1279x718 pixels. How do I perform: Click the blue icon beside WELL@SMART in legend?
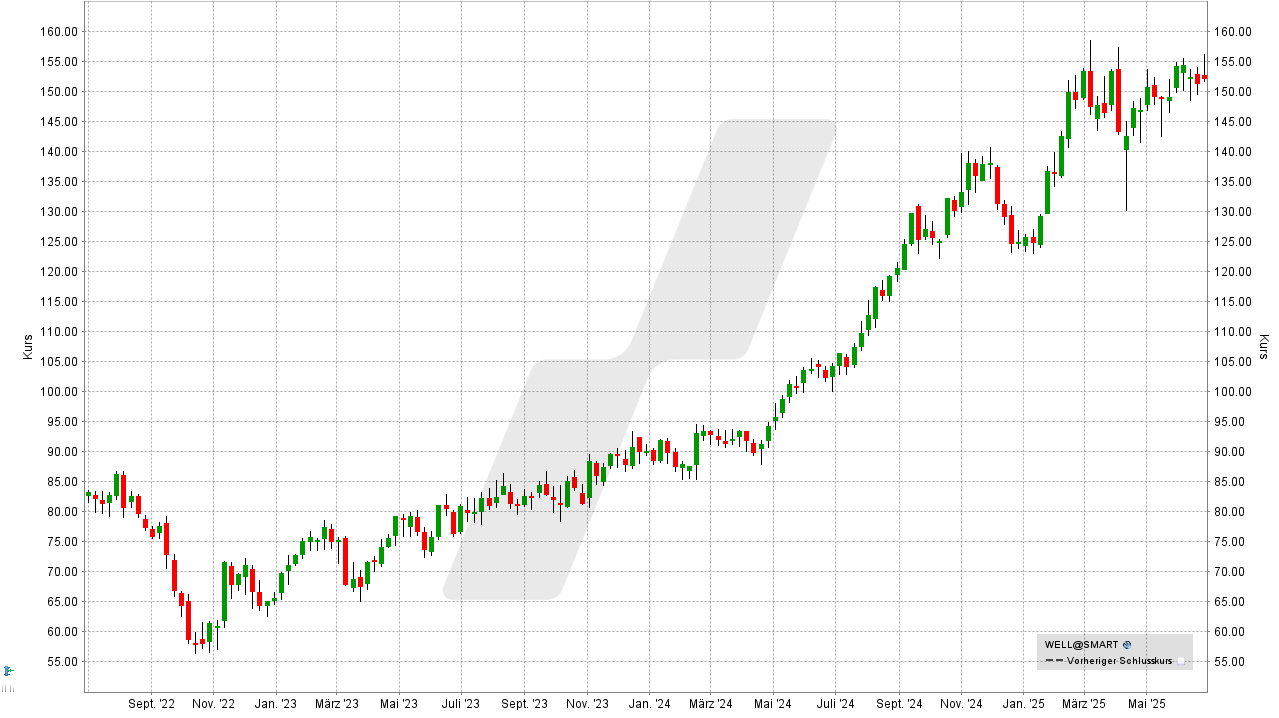[1127, 645]
